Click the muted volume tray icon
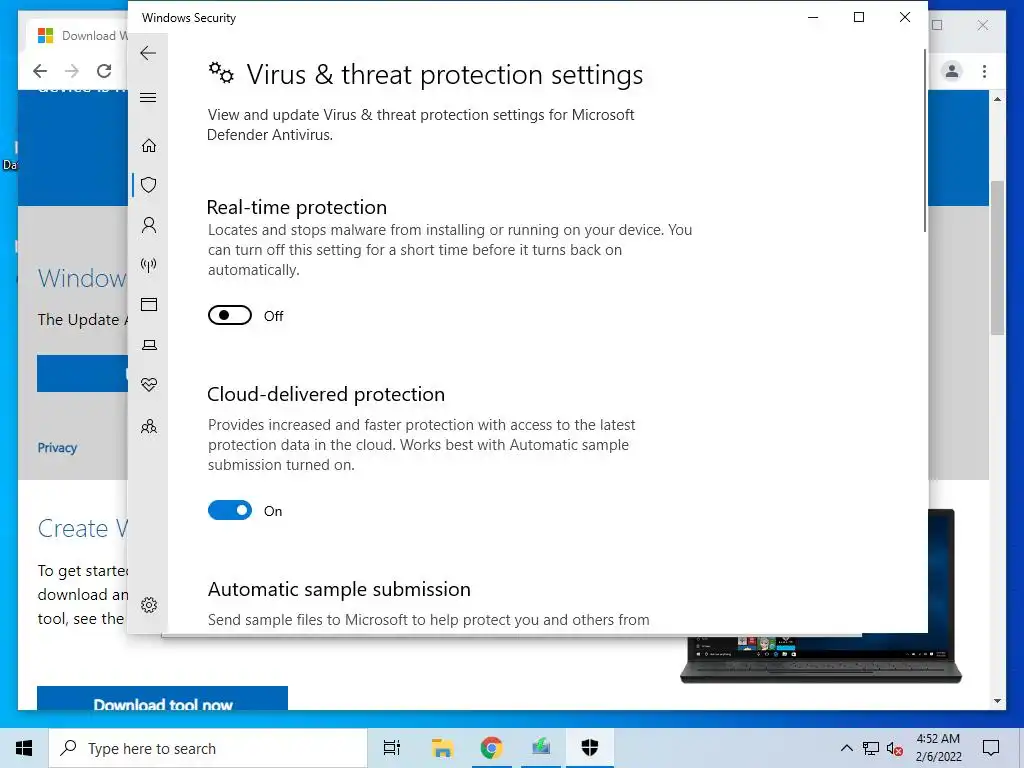This screenshot has width=1024, height=768. [x=895, y=748]
